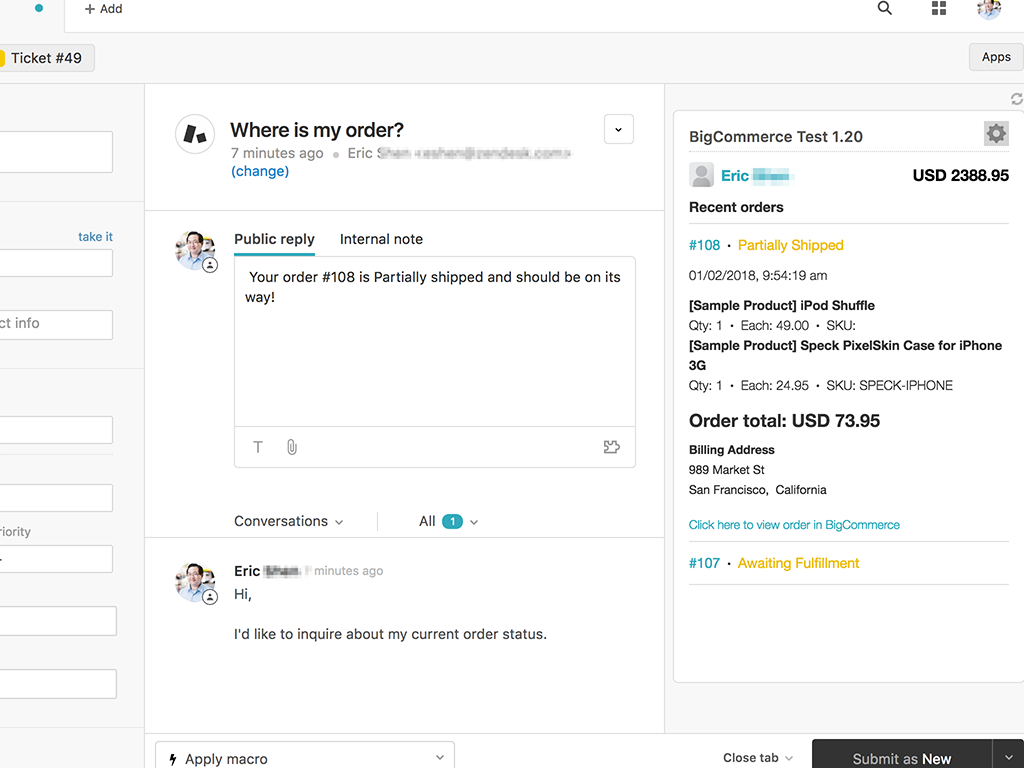
Task: Select the Public reply tab
Action: pyautogui.click(x=274, y=239)
